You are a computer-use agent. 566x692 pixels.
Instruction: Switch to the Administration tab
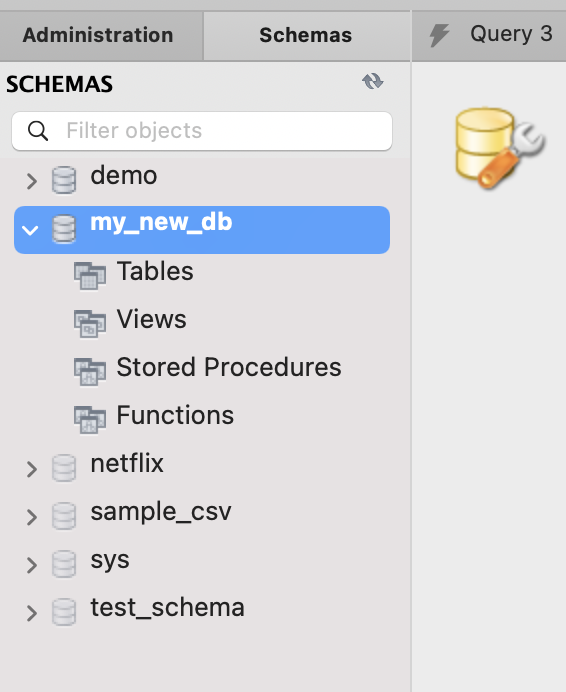(x=98, y=35)
